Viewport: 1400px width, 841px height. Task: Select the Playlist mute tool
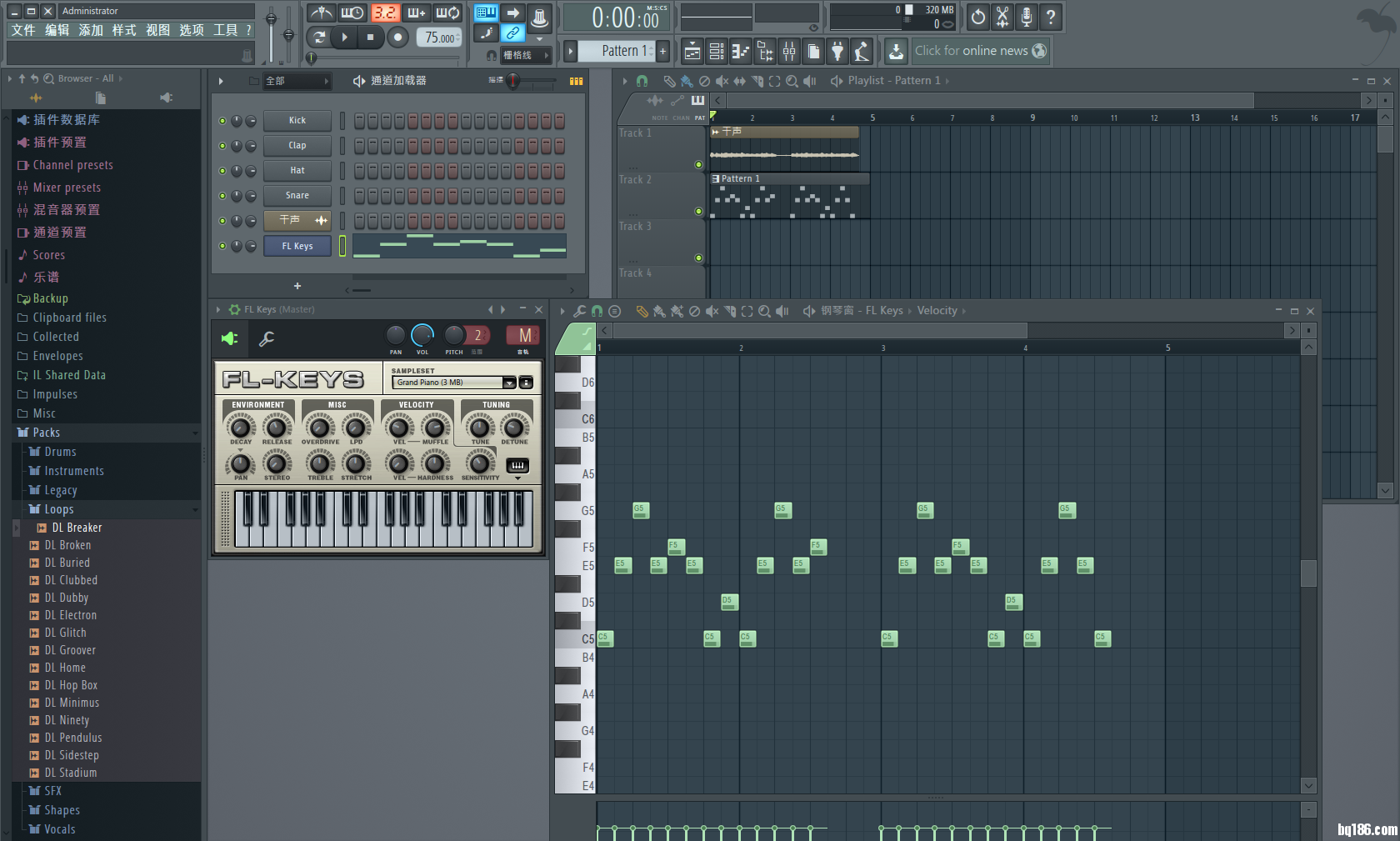coord(722,81)
